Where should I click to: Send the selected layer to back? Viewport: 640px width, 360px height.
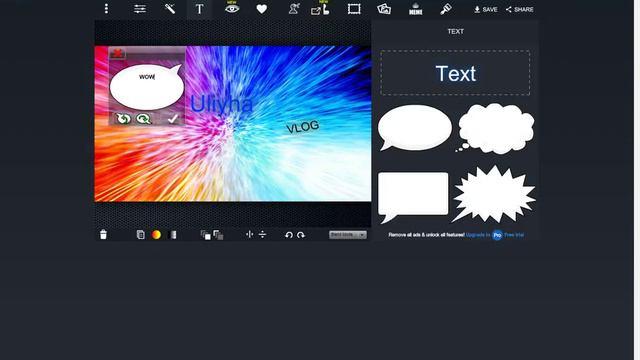point(218,235)
